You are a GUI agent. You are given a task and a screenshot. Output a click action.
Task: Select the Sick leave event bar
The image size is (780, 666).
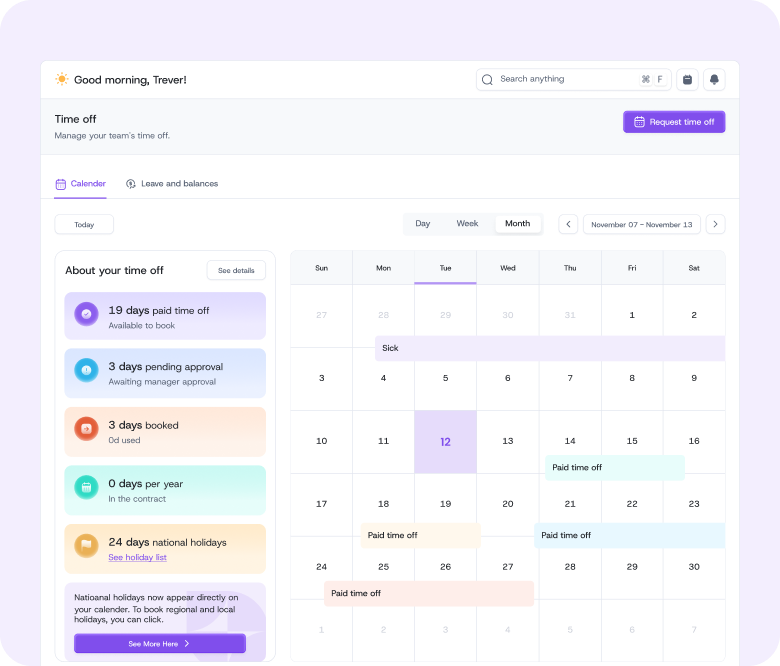tap(549, 348)
